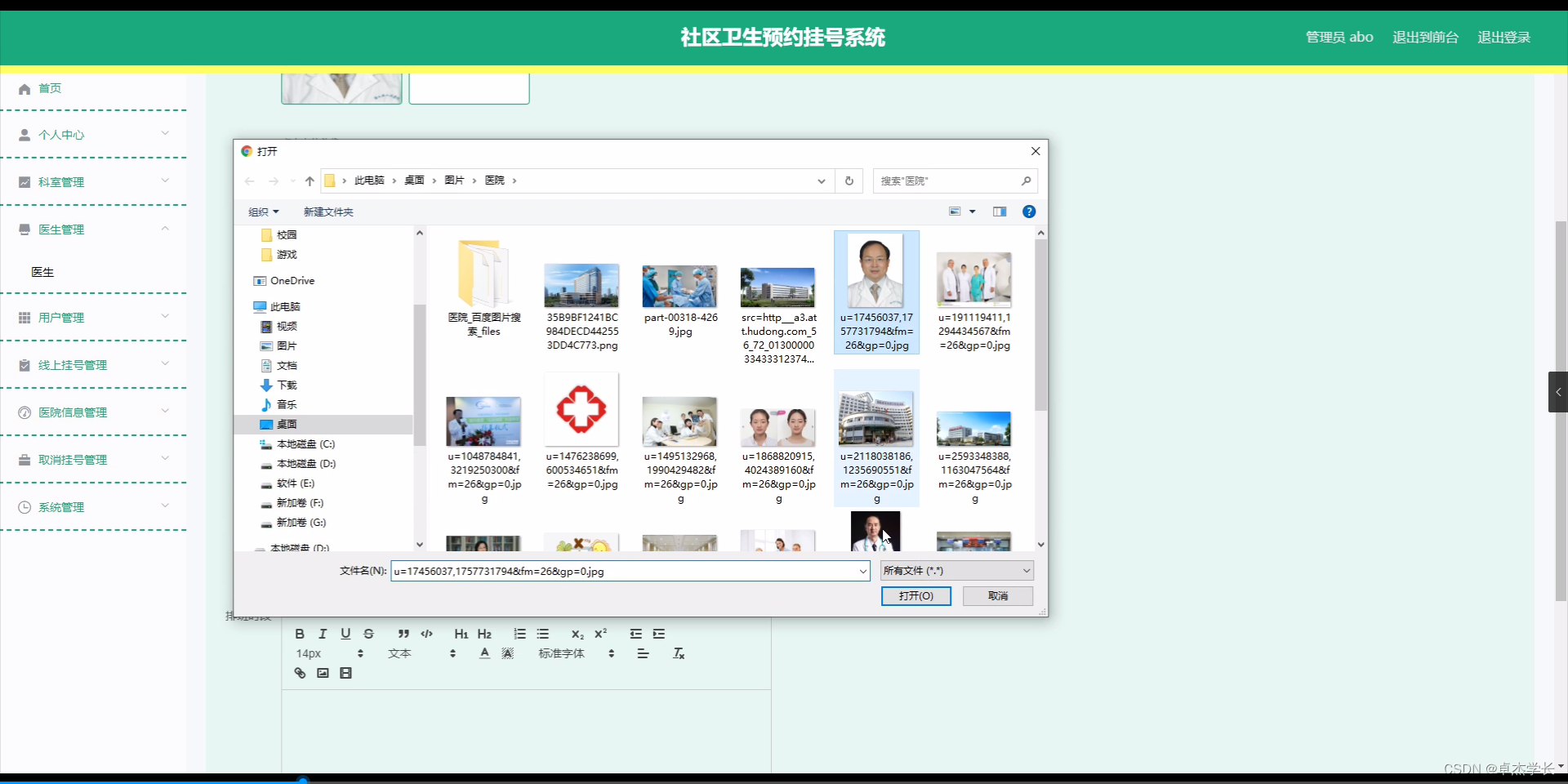Click the insert video icon in the editor
Screen dimensions: 1568x784
[x=345, y=673]
